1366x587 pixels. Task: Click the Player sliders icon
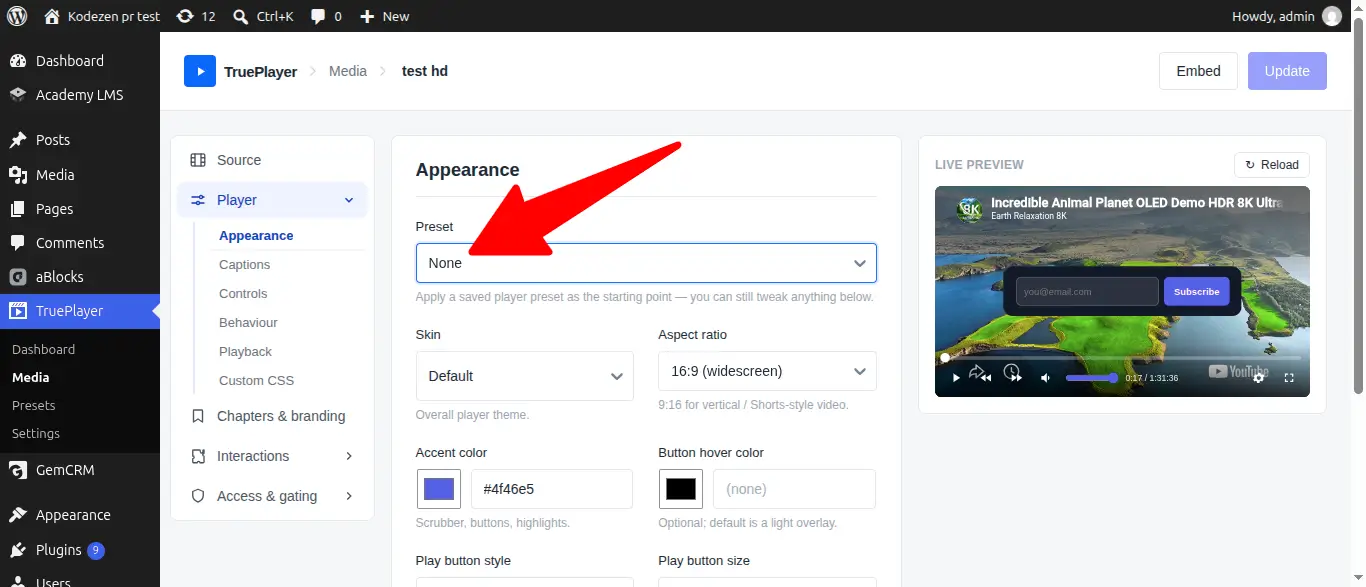pos(198,200)
